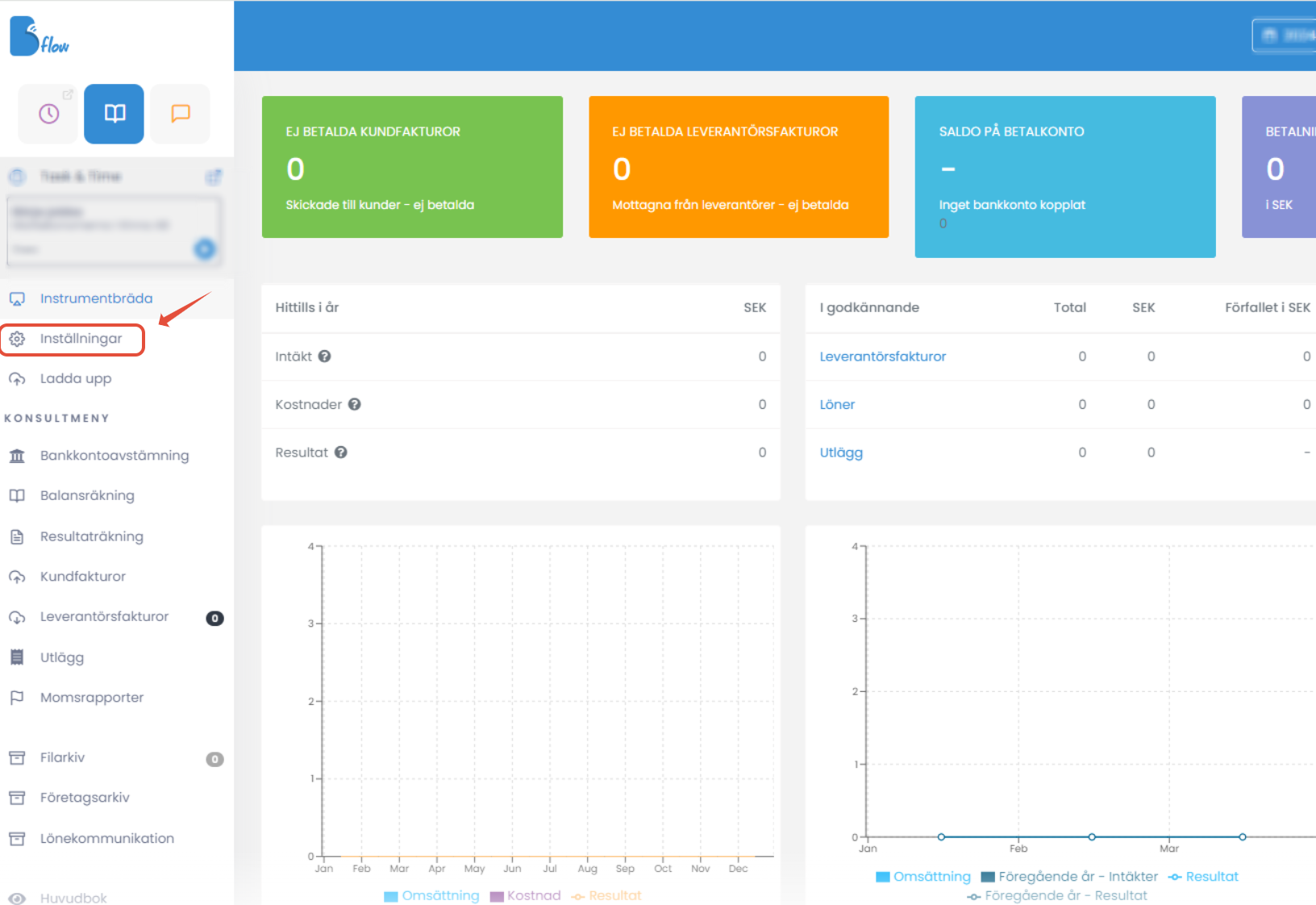
Task: Open Utlägg in the sidebar menu
Action: [62, 657]
